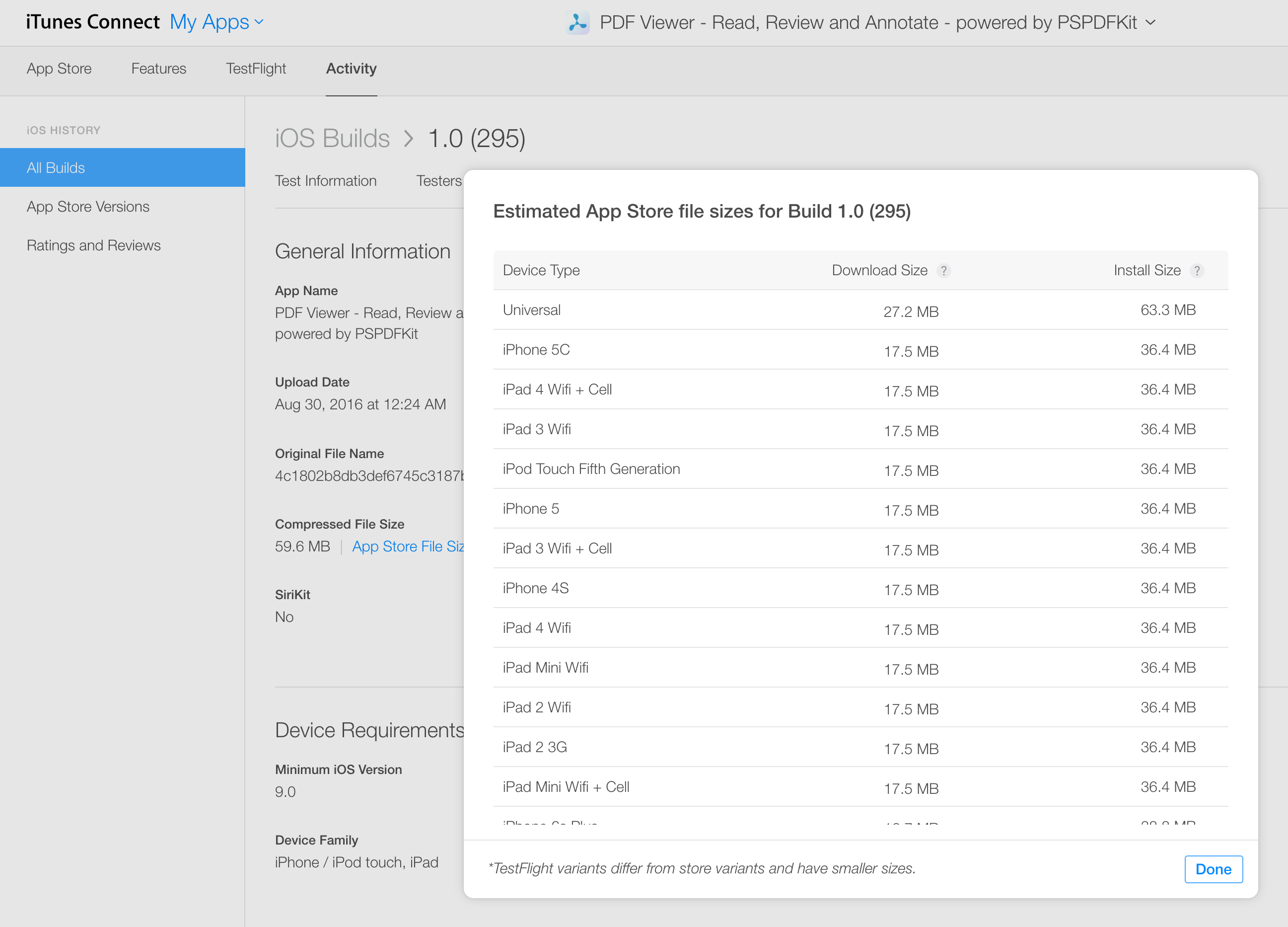Select the Activity tab
Image resolution: width=1288 pixels, height=927 pixels.
(351, 68)
